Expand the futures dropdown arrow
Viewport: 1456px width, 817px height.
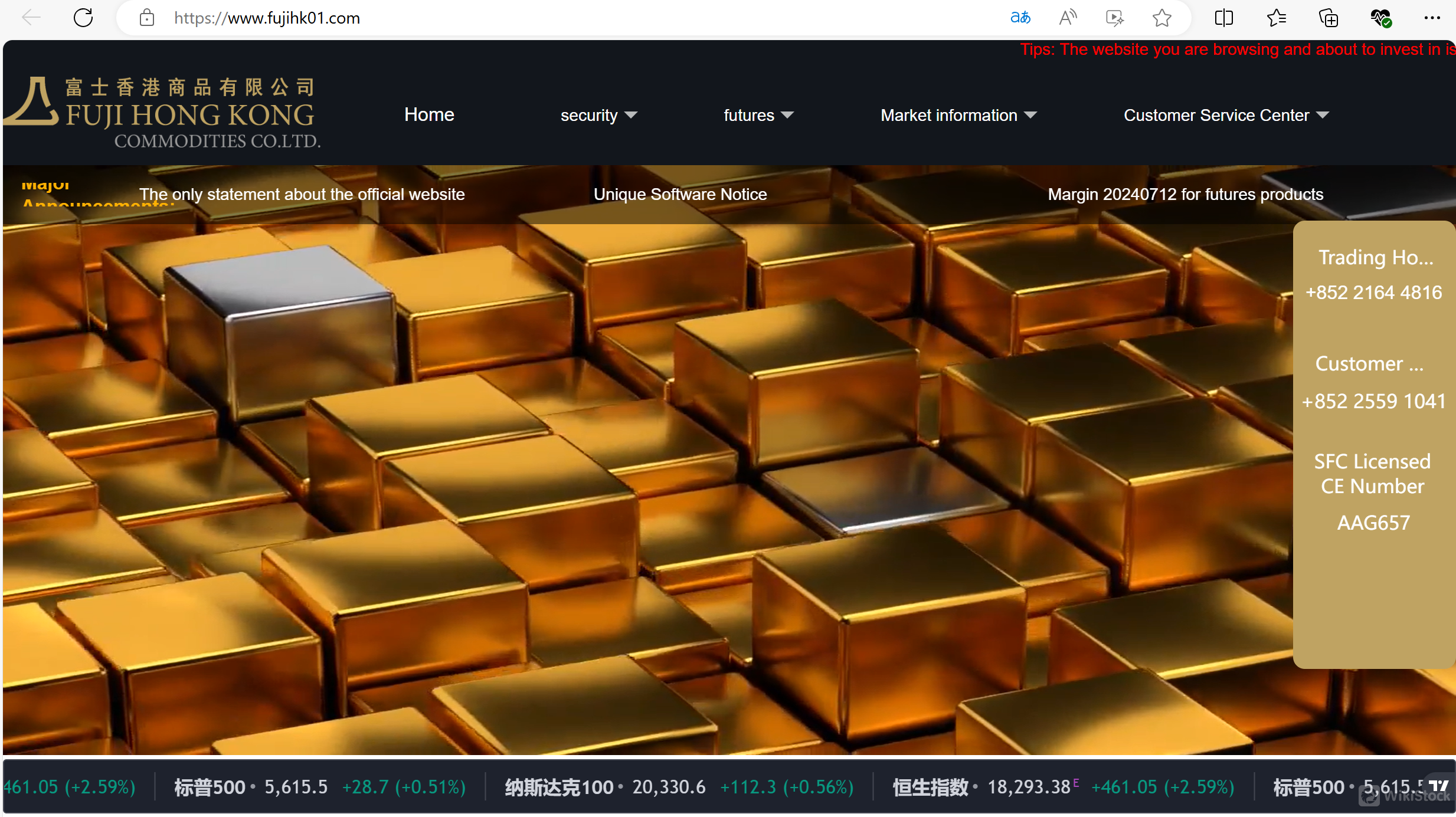(x=787, y=114)
